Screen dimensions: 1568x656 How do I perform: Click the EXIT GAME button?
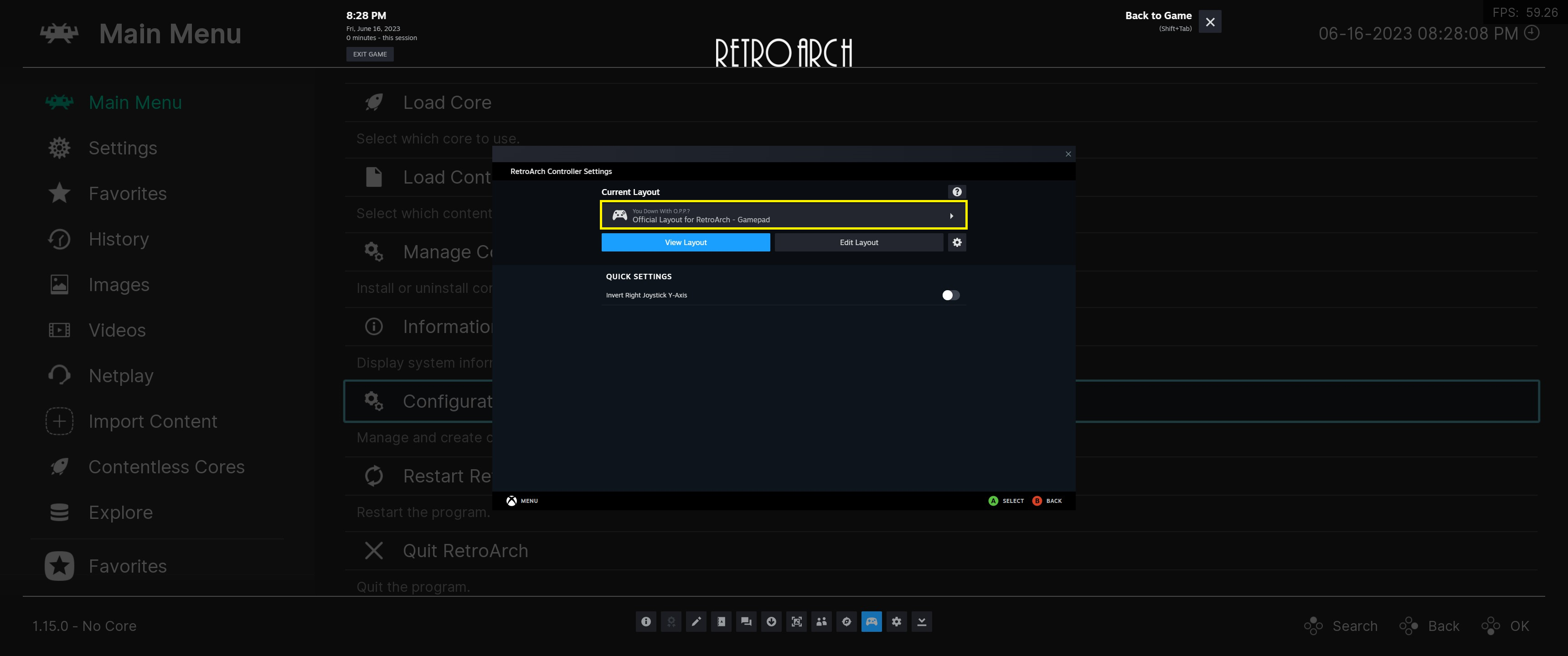click(x=370, y=54)
